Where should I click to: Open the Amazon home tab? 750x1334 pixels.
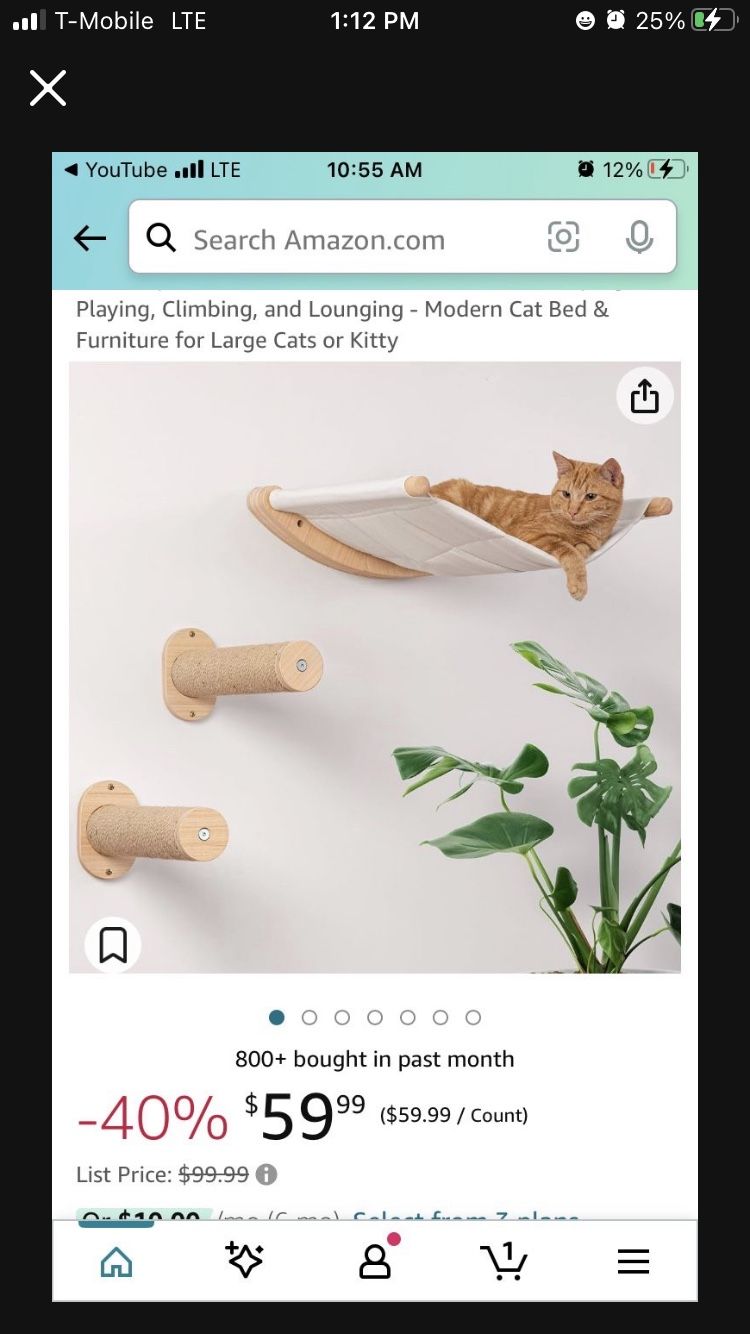pos(117,1262)
